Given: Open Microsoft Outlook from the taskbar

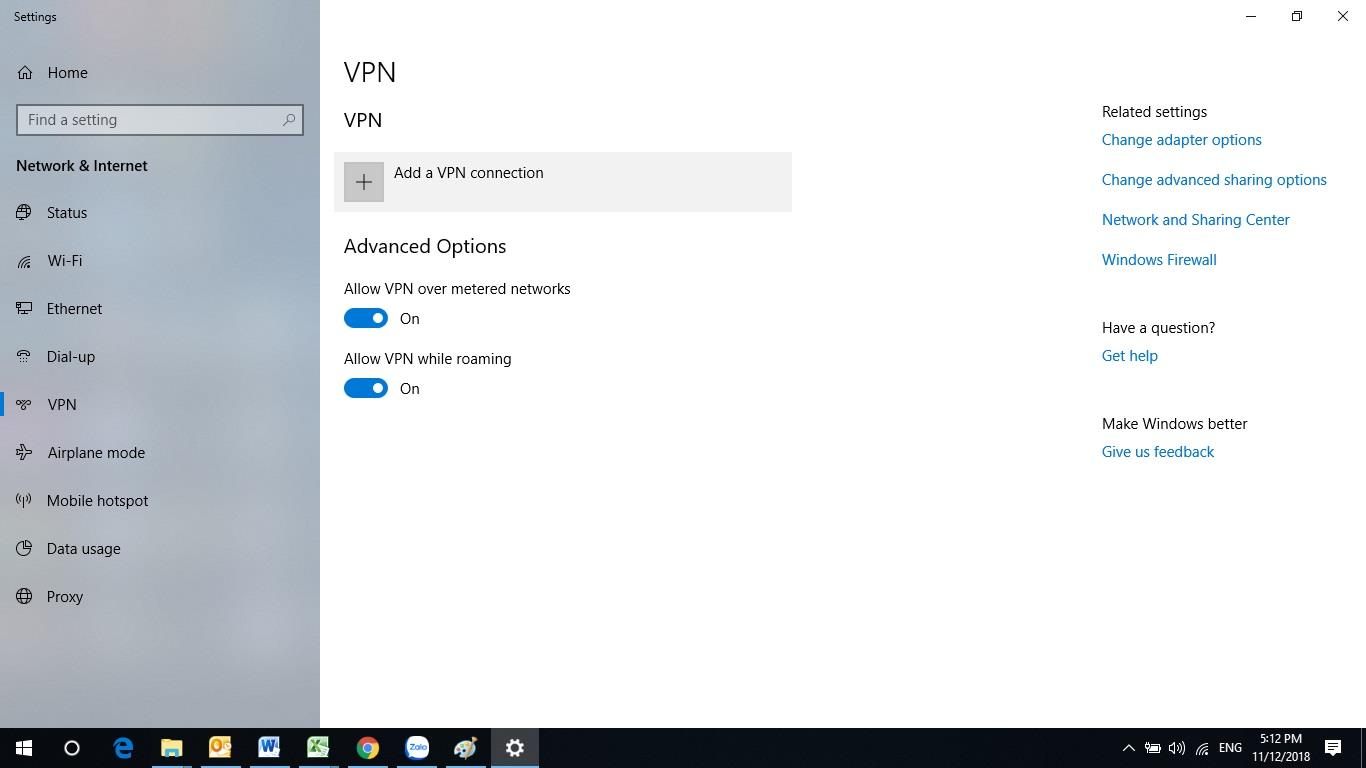Looking at the screenshot, I should tap(220, 747).
